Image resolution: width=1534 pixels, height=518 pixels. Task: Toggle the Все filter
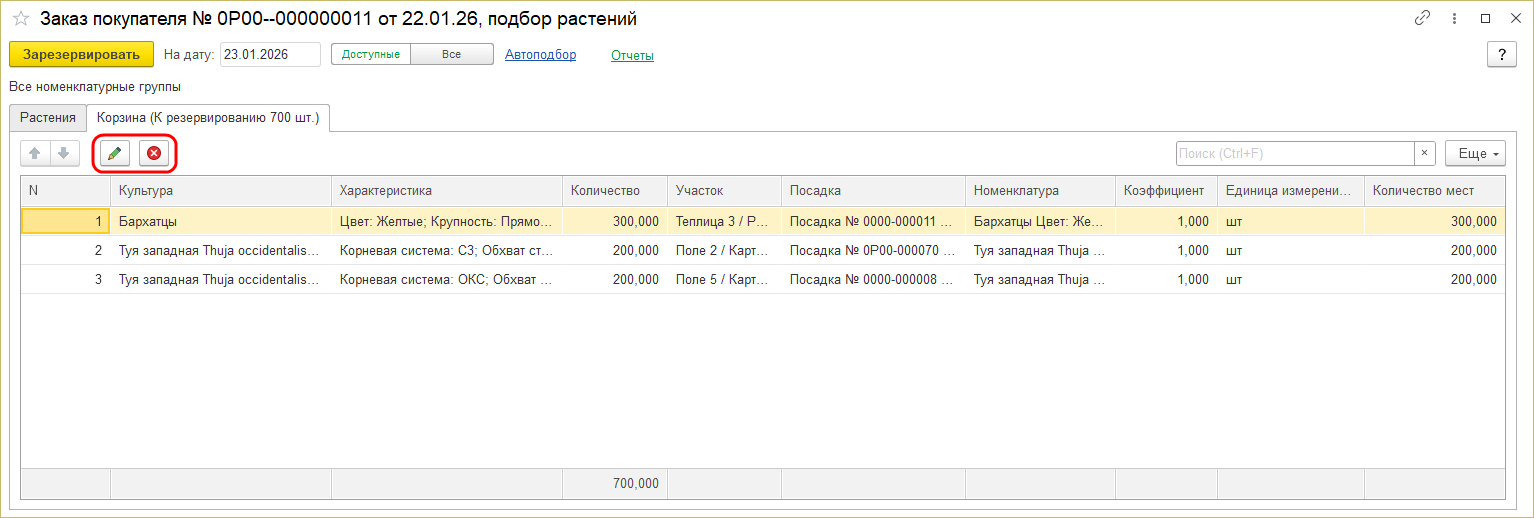click(x=451, y=54)
